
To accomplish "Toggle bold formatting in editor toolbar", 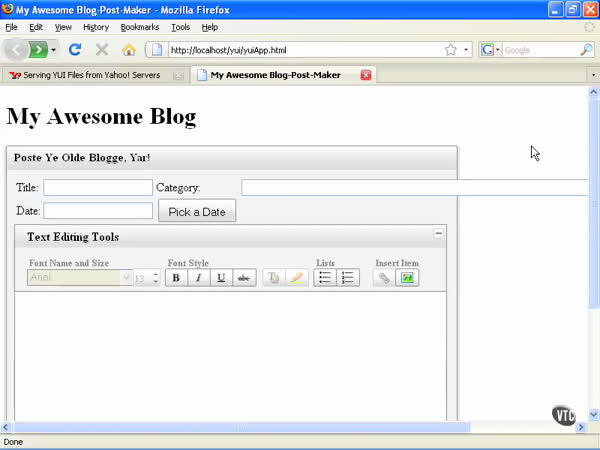I will (176, 278).
